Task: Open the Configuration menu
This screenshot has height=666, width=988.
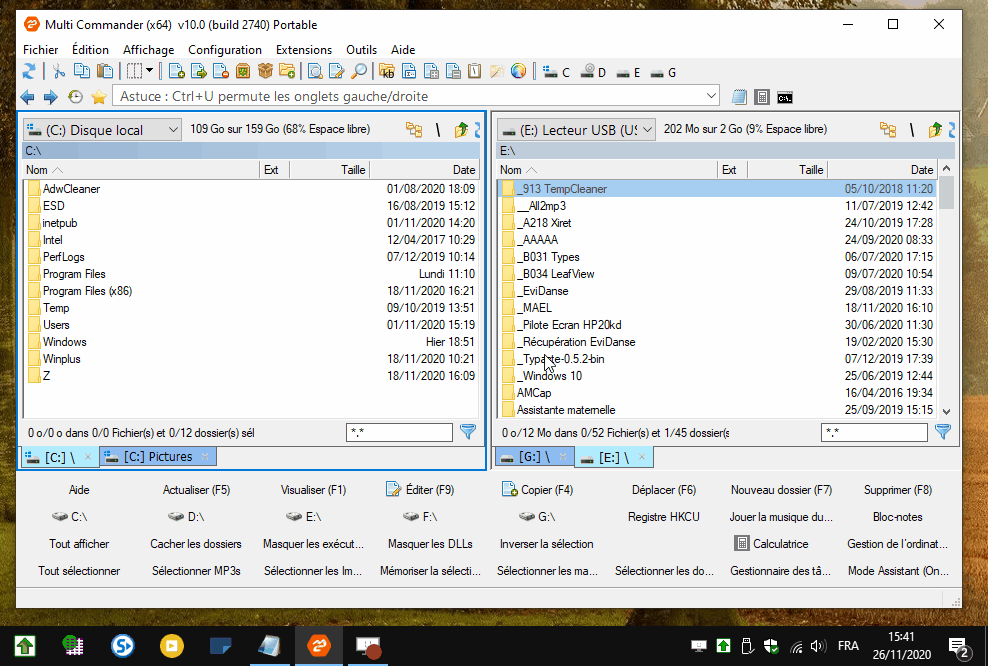Action: coord(224,50)
